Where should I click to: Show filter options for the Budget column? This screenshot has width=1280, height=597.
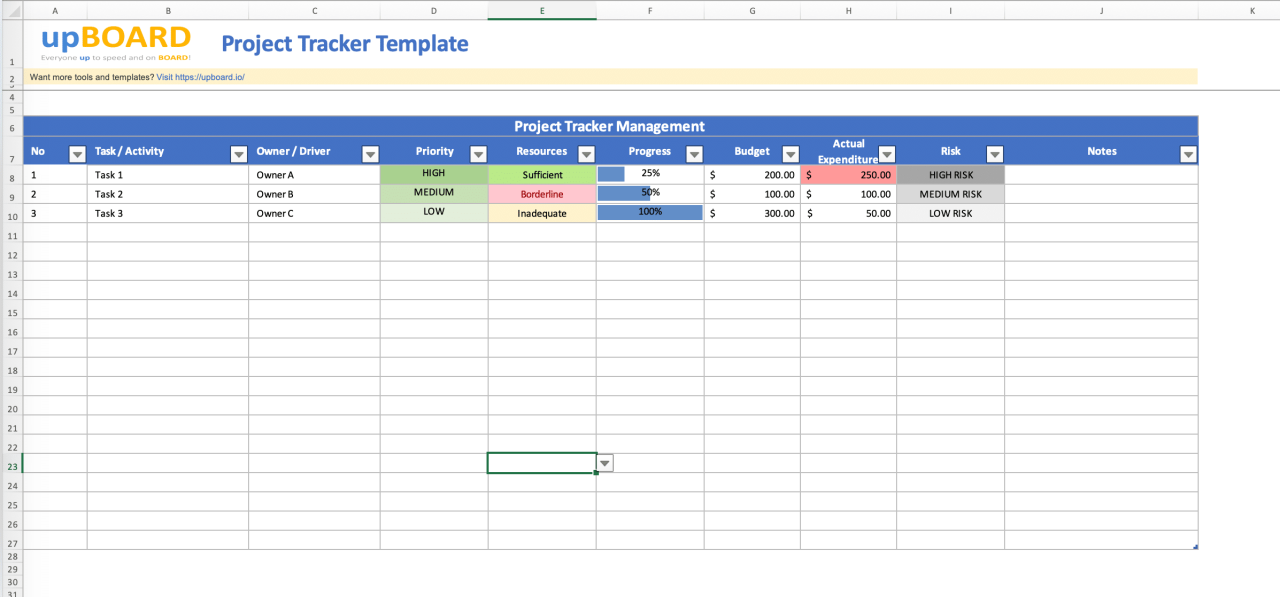(790, 154)
